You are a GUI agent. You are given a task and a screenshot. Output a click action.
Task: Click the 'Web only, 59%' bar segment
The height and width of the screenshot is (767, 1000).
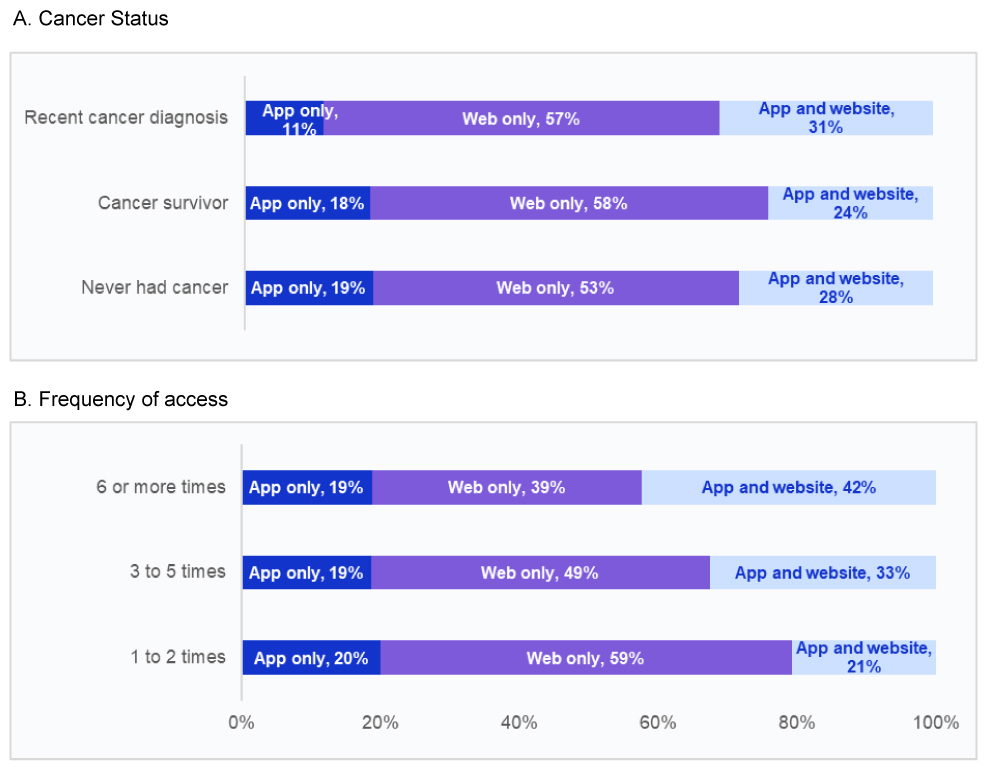[x=585, y=658]
